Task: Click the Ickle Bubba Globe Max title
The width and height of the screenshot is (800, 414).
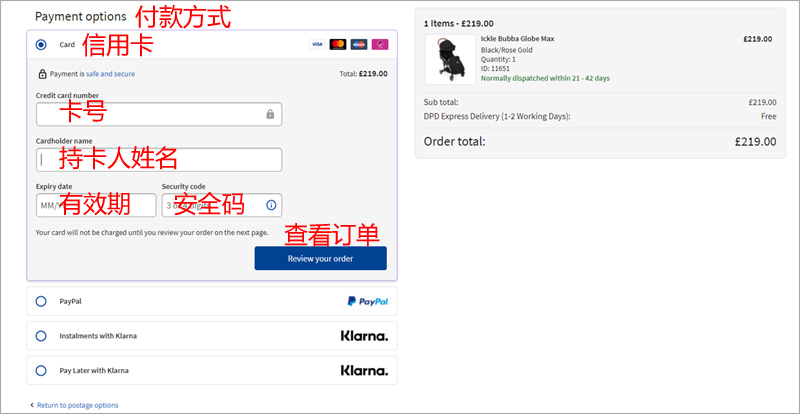Action: [x=517, y=39]
